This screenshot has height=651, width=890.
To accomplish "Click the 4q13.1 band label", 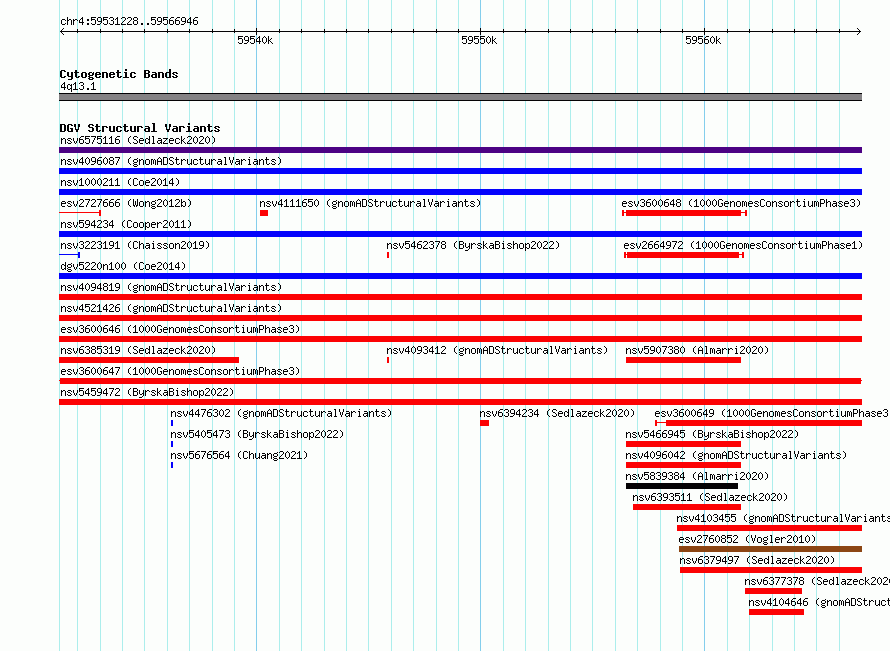I will tap(78, 86).
